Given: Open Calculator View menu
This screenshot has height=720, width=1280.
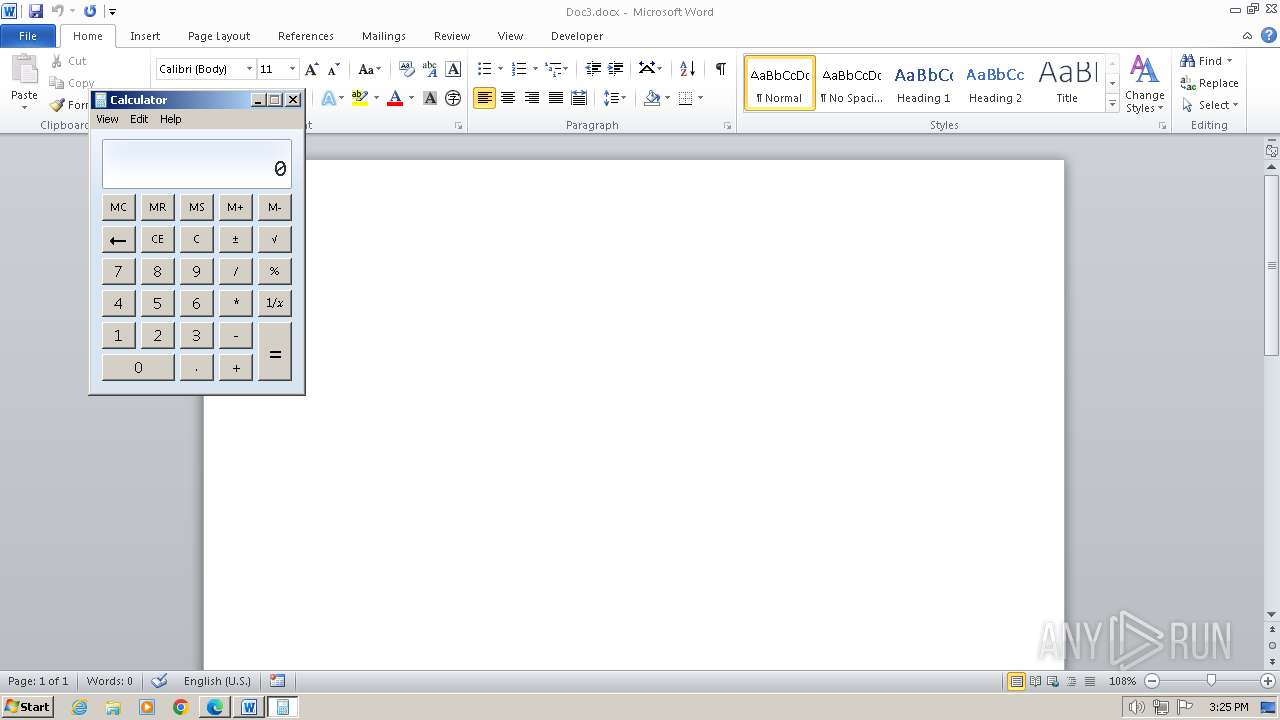Looking at the screenshot, I should click(107, 119).
